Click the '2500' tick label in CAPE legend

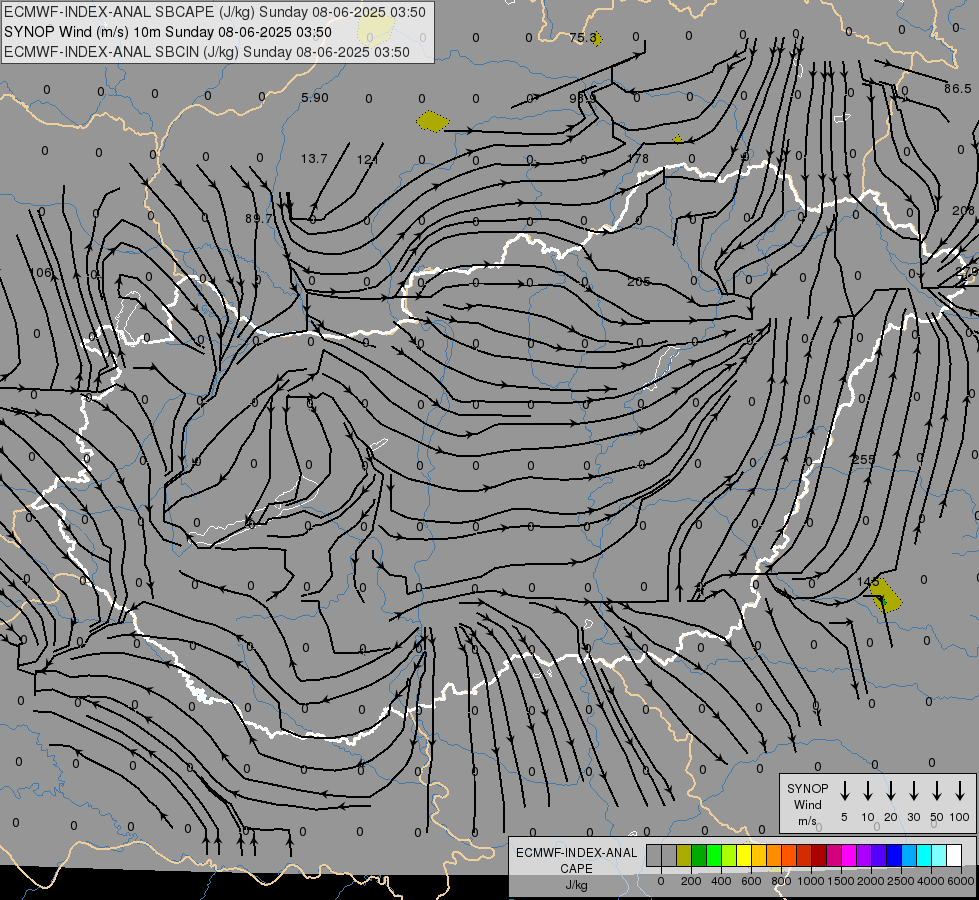point(901,881)
